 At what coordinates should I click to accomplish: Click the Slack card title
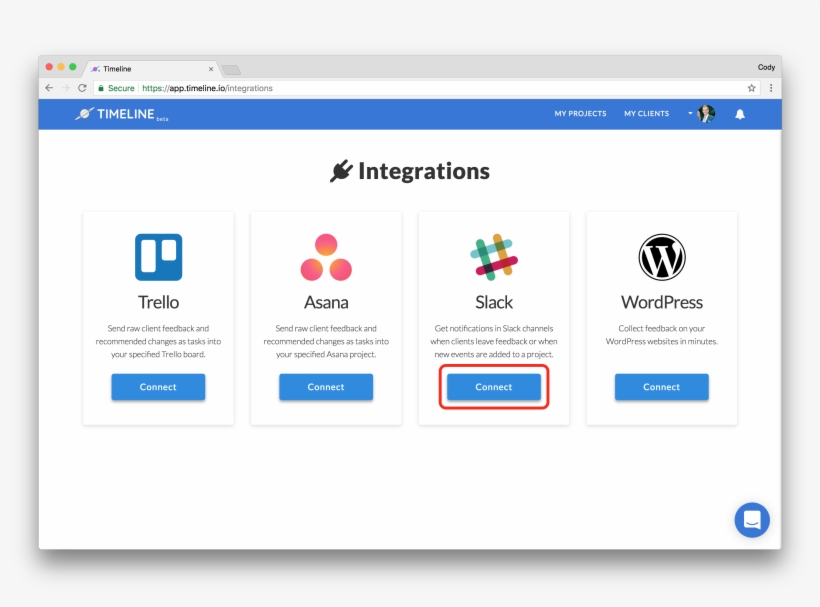(x=494, y=302)
